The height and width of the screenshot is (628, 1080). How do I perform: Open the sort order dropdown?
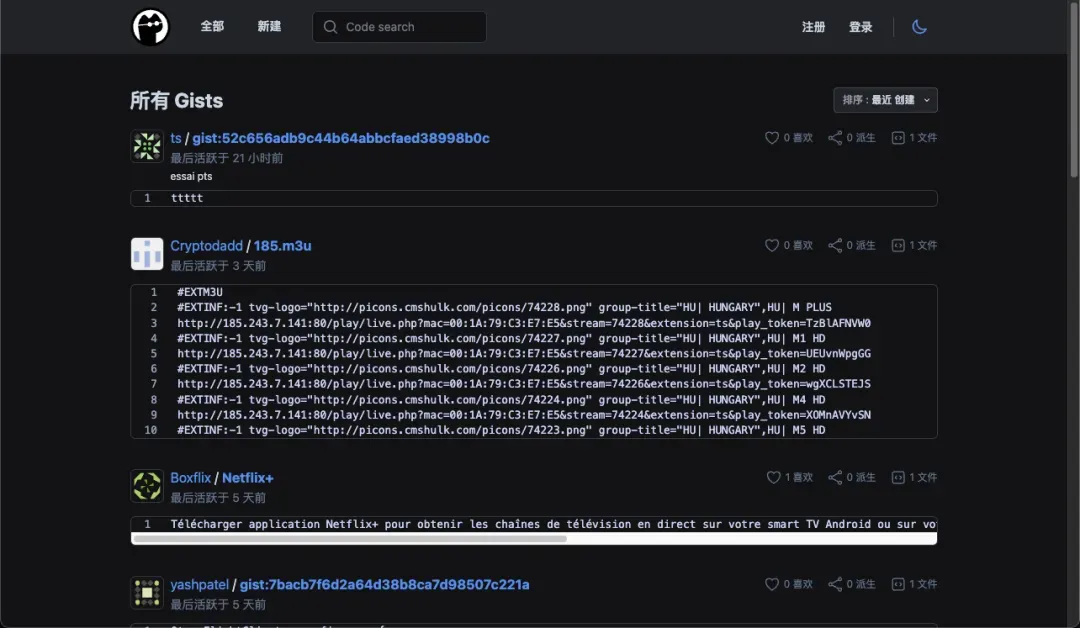[x=885, y=100]
